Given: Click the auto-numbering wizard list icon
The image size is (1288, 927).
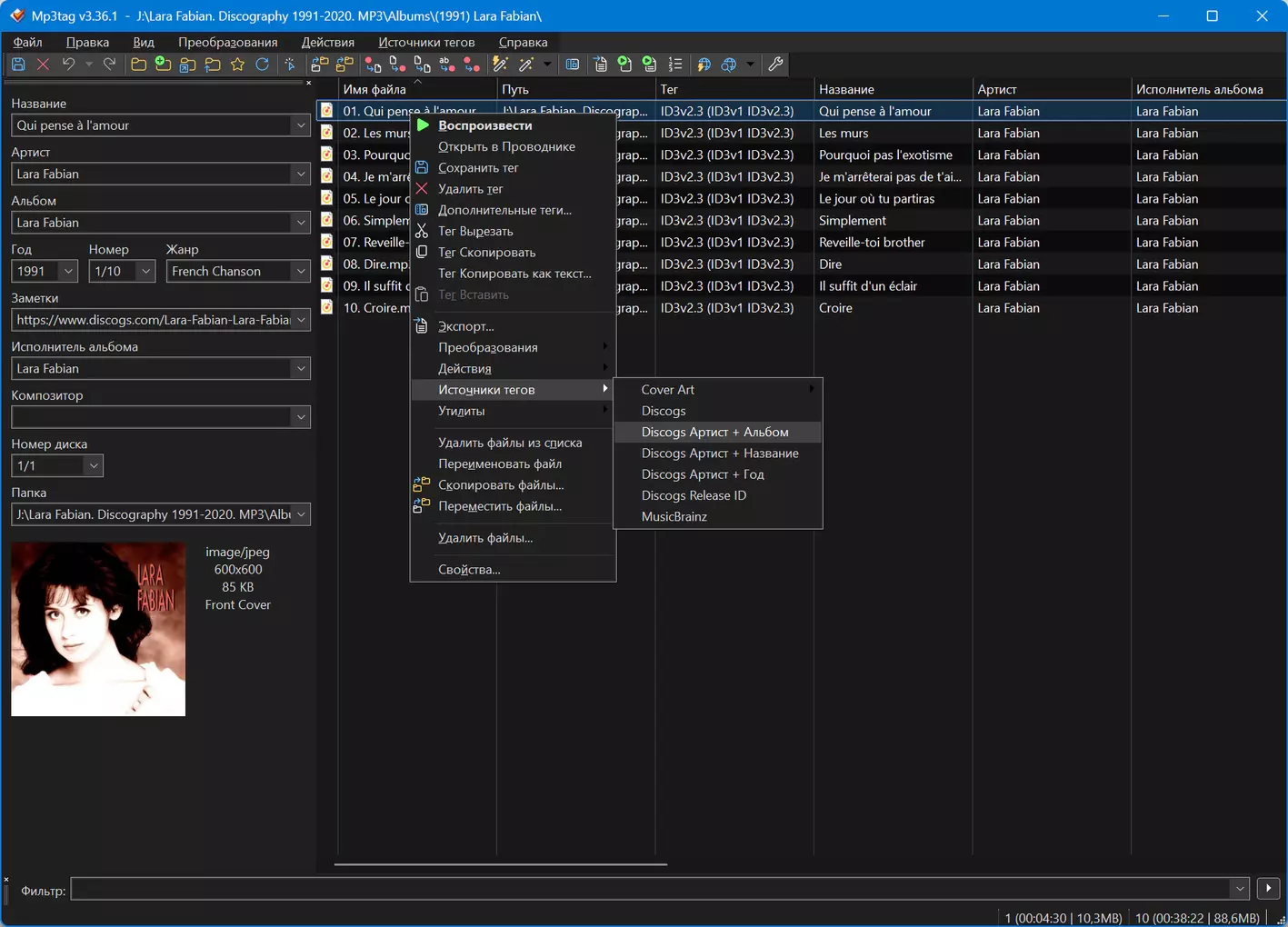Looking at the screenshot, I should 675,65.
